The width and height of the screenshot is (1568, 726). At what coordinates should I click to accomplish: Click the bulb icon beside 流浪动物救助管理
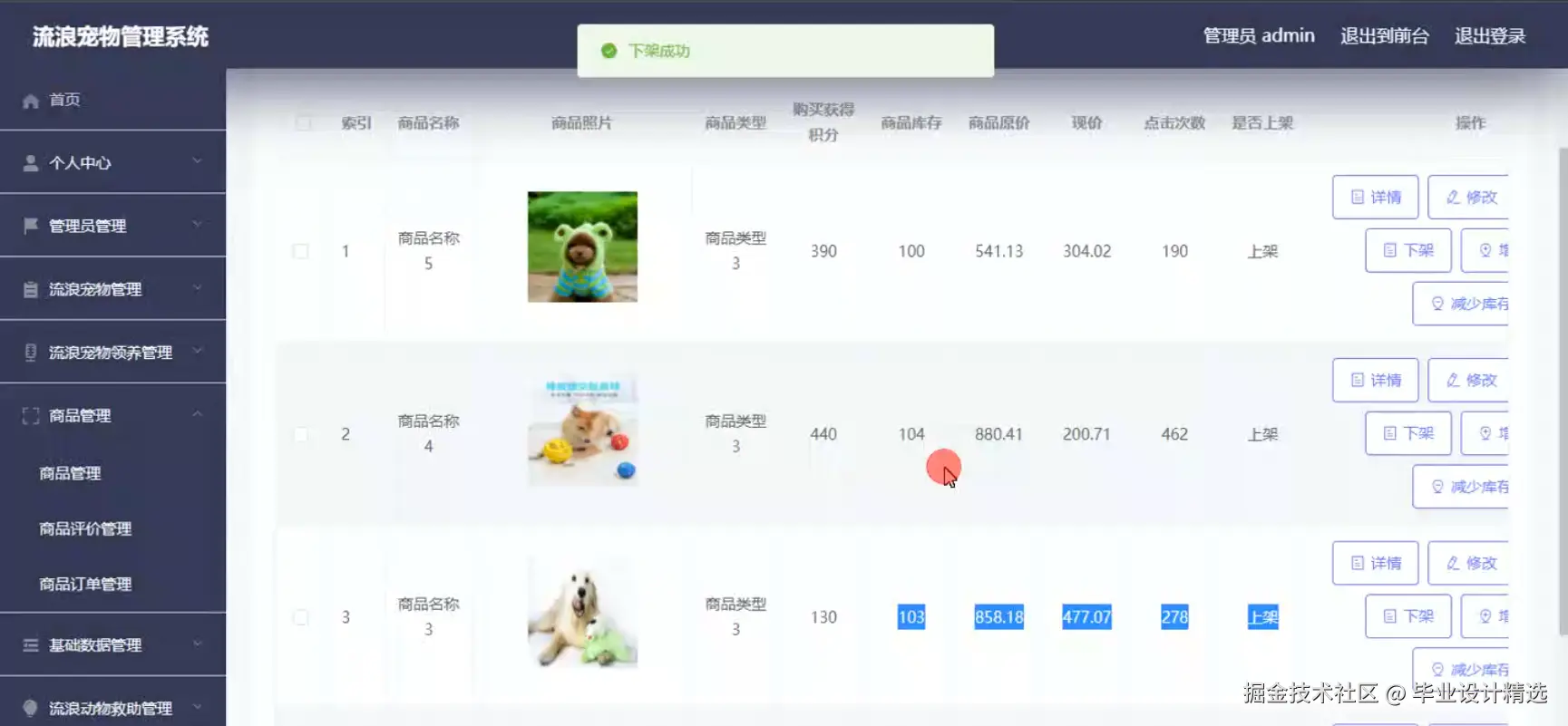click(x=31, y=708)
